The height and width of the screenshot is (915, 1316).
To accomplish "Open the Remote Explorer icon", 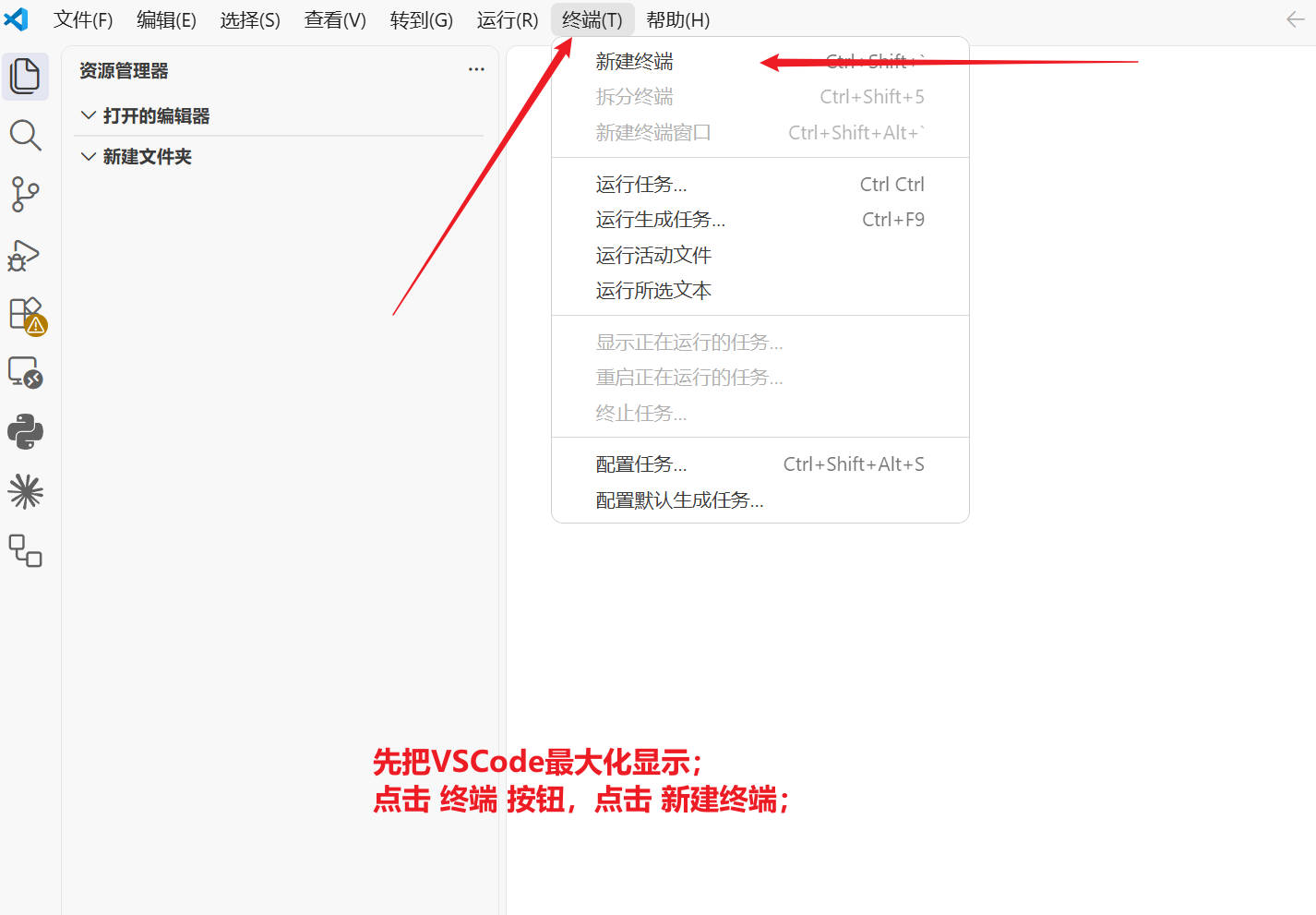I will pyautogui.click(x=25, y=373).
